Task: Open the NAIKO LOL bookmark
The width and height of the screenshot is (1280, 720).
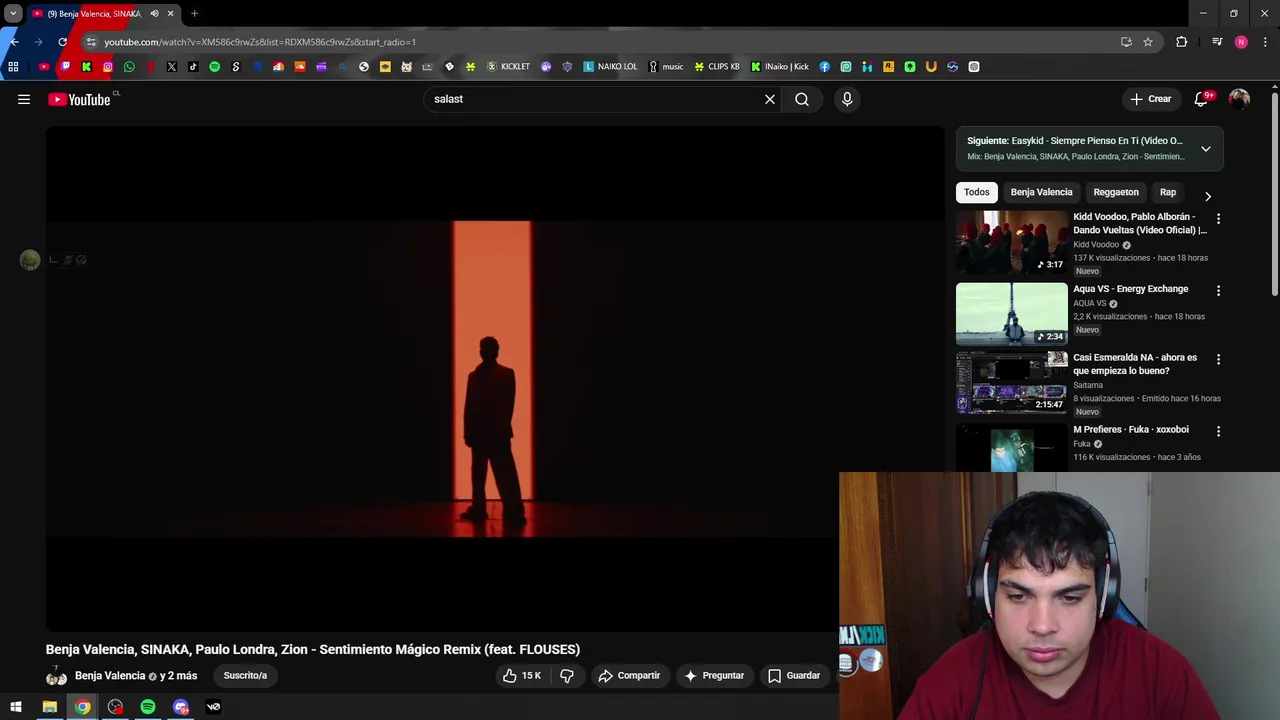Action: (610, 67)
